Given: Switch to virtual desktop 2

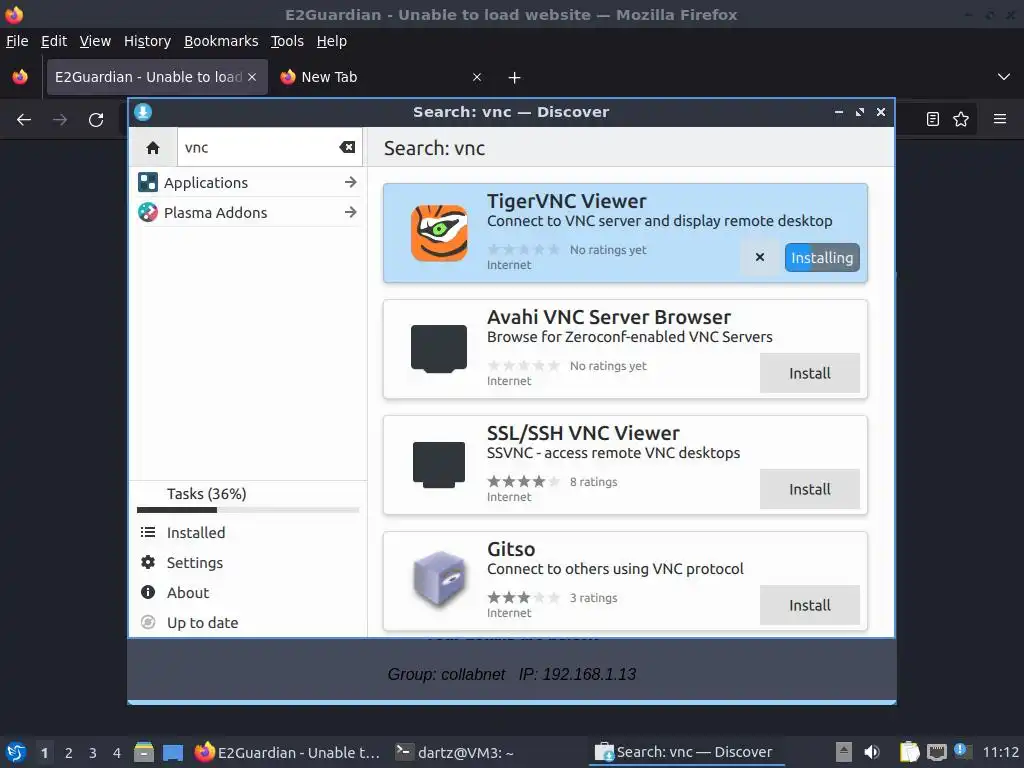Looking at the screenshot, I should click(x=69, y=753).
